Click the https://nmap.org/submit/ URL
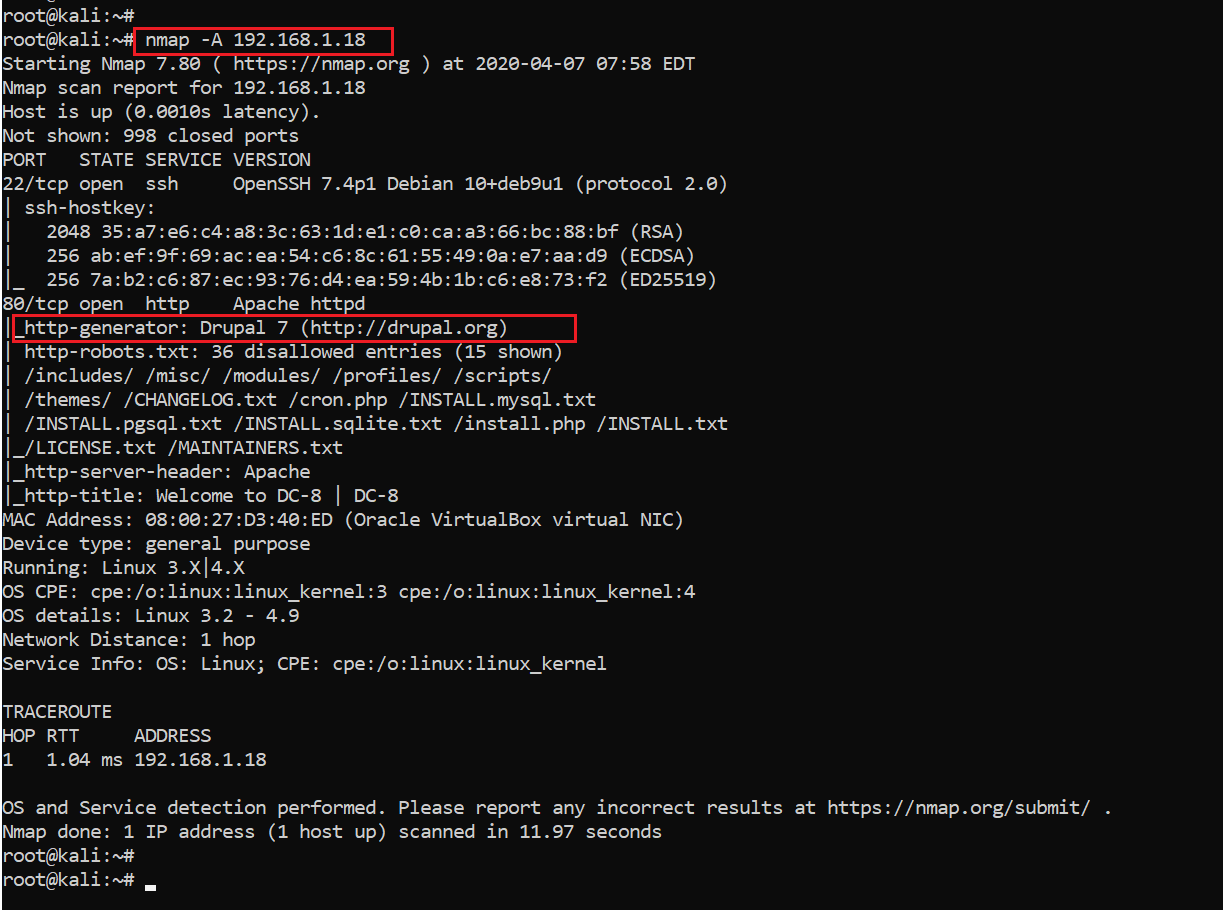Viewport: 1223px width, 910px height. click(x=958, y=808)
